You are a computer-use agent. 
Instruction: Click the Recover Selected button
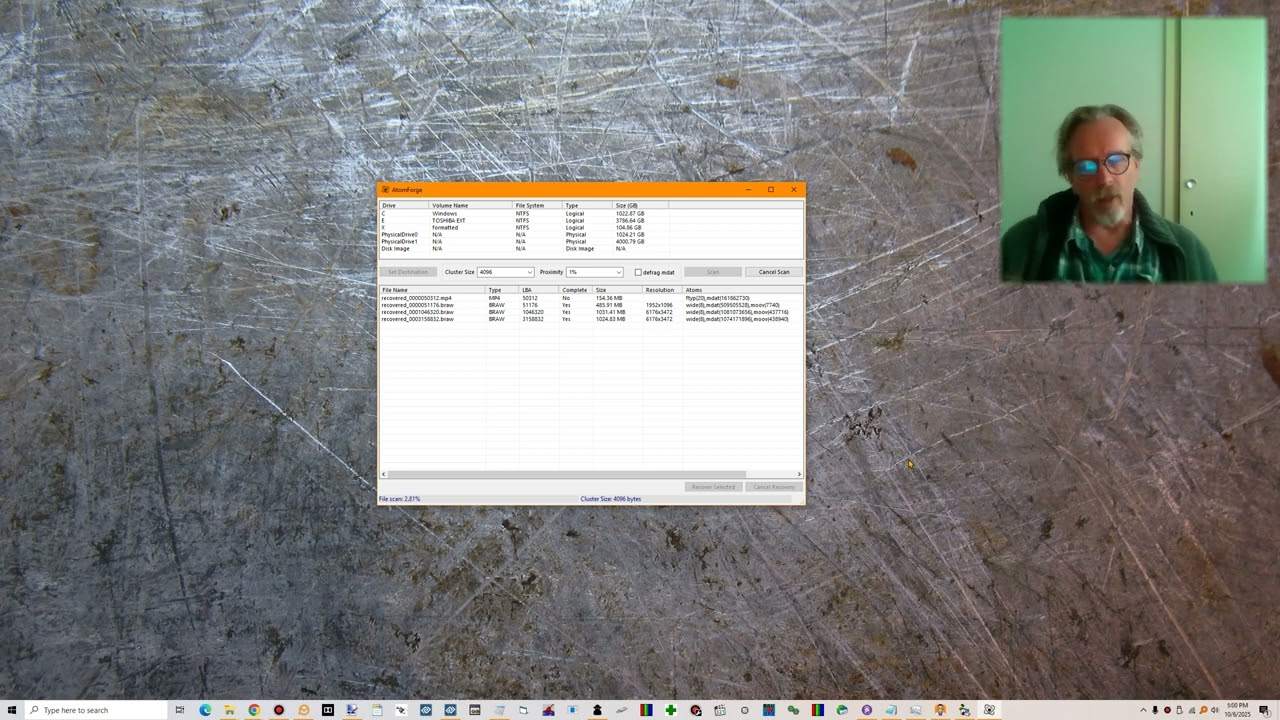click(713, 487)
